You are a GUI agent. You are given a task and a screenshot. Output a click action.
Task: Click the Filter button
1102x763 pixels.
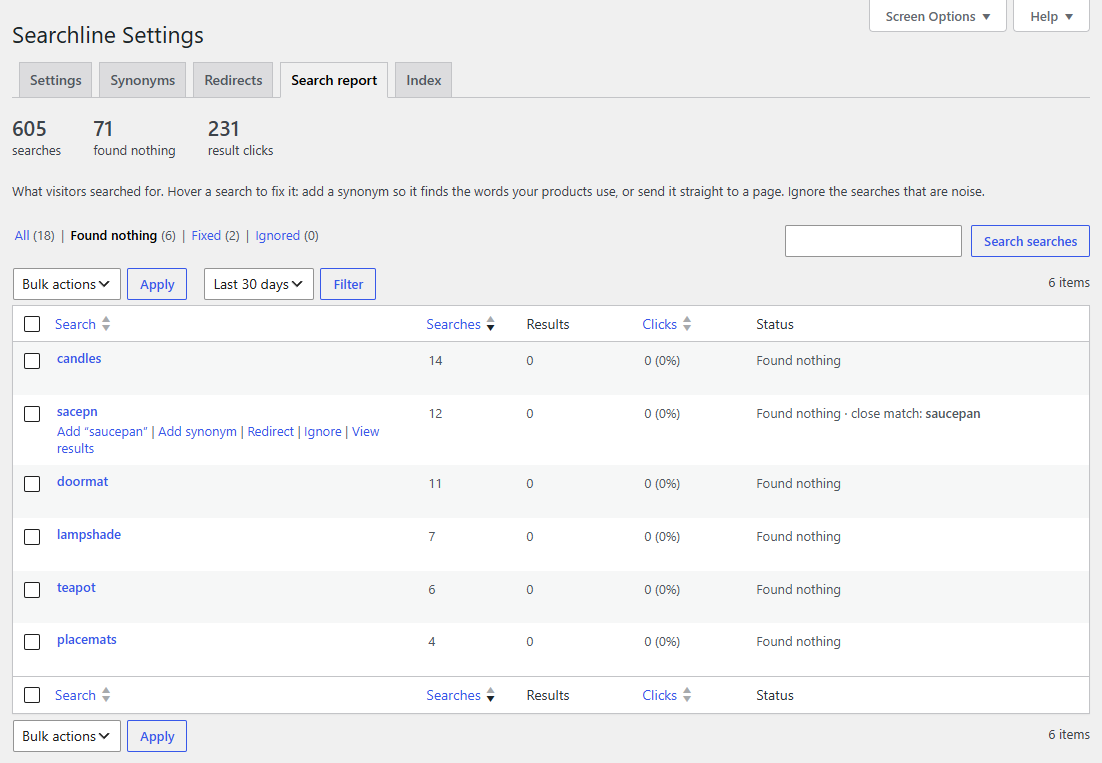click(348, 284)
